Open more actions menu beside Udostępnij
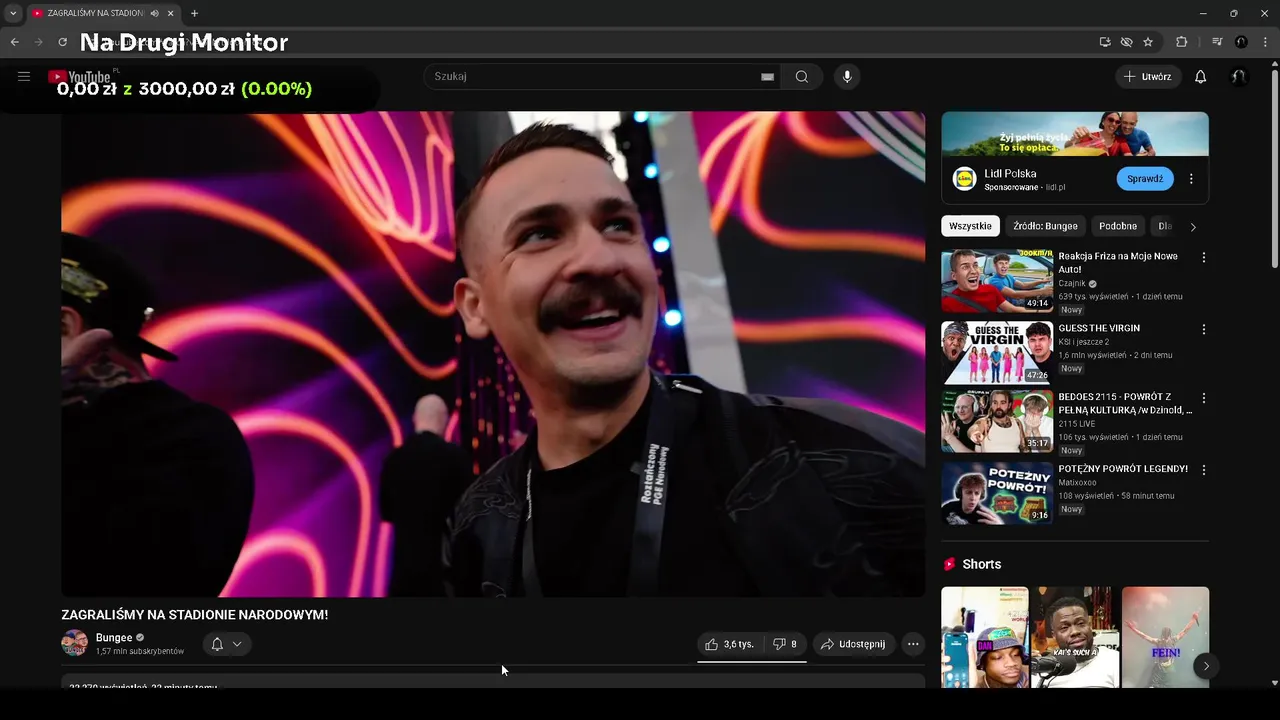The image size is (1280, 720). pyautogui.click(x=913, y=644)
